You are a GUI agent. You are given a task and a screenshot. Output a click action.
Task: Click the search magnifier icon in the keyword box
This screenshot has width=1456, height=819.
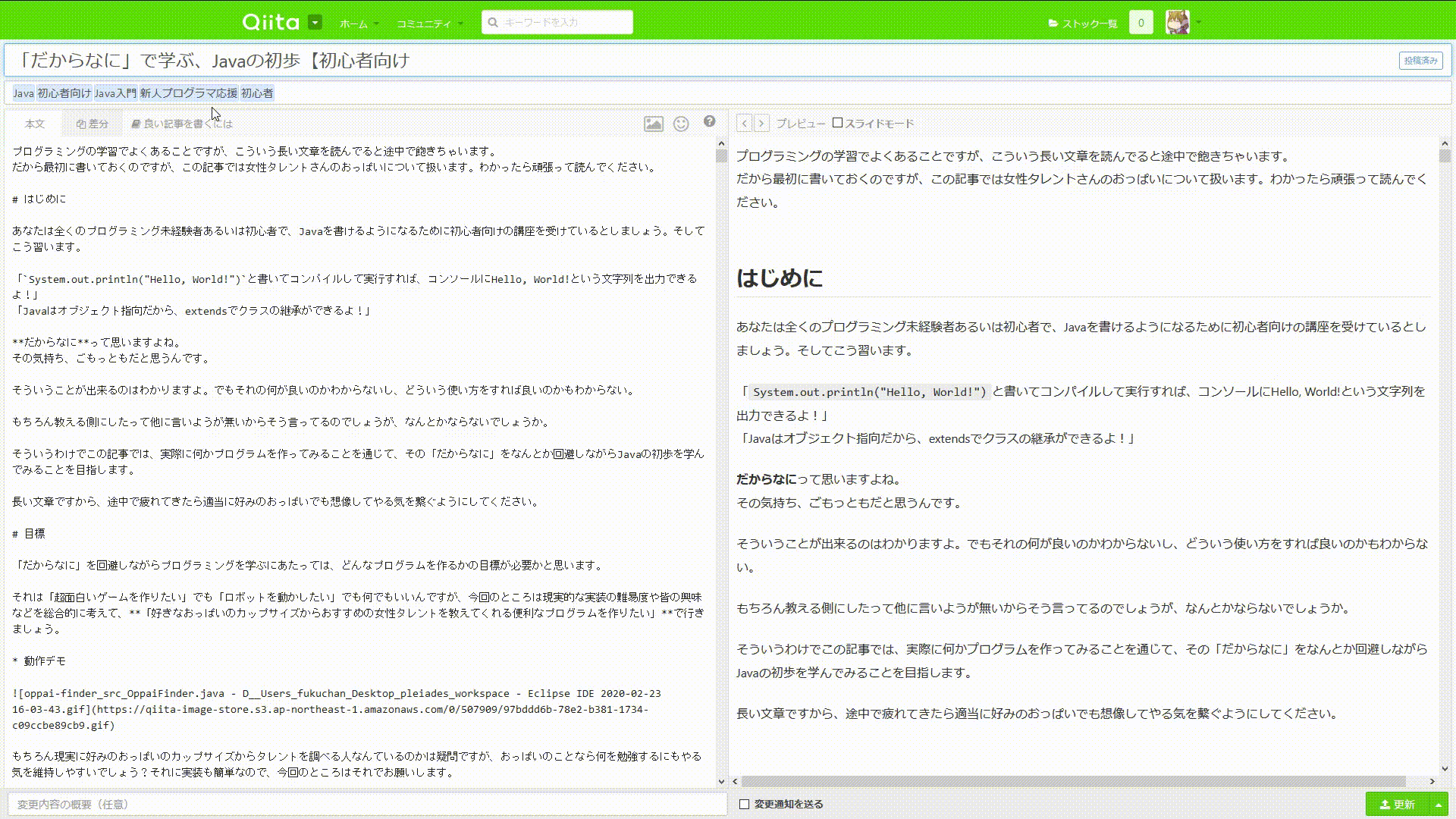pos(492,22)
